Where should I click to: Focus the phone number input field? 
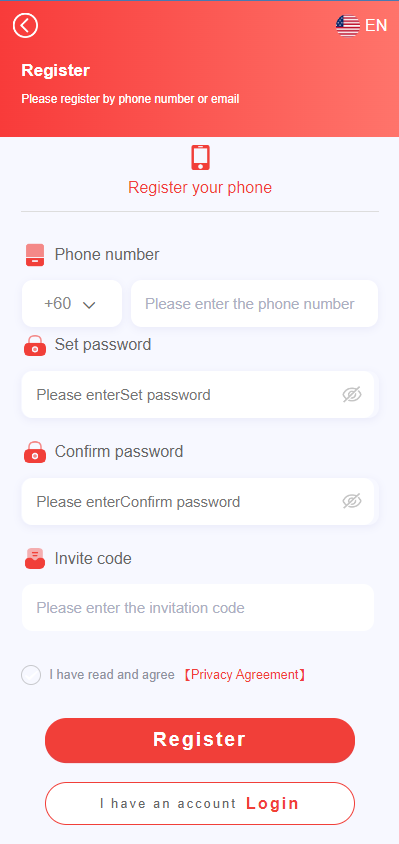click(x=255, y=304)
